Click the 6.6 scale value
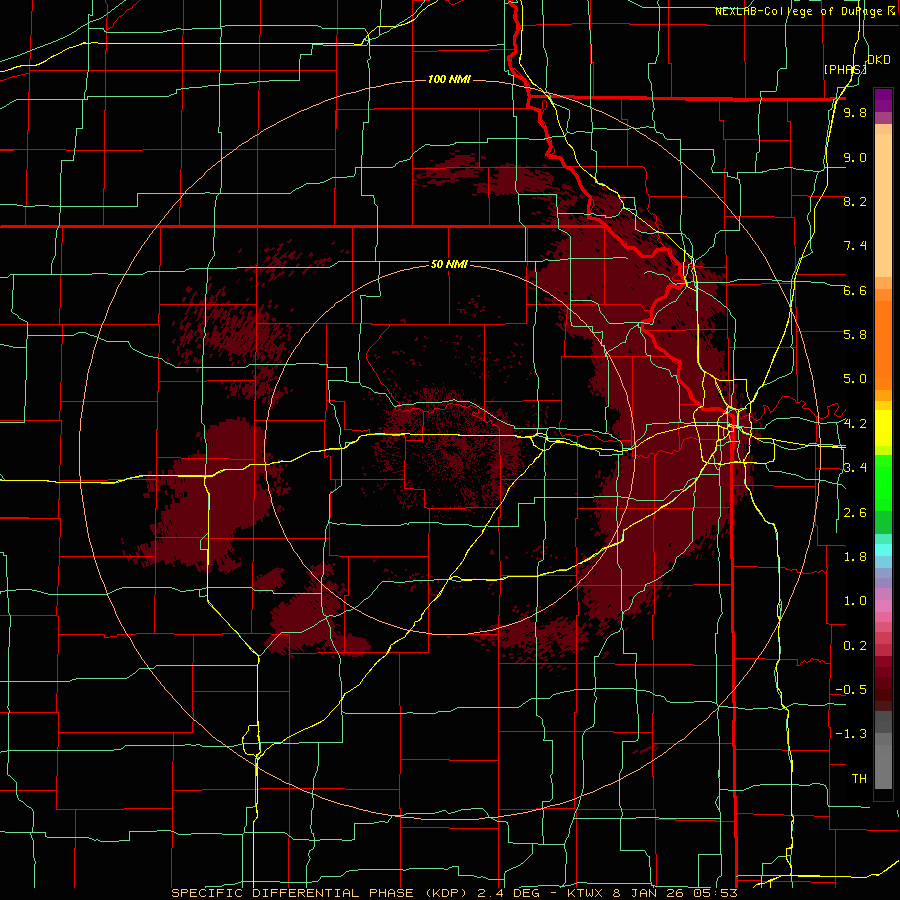 [855, 290]
